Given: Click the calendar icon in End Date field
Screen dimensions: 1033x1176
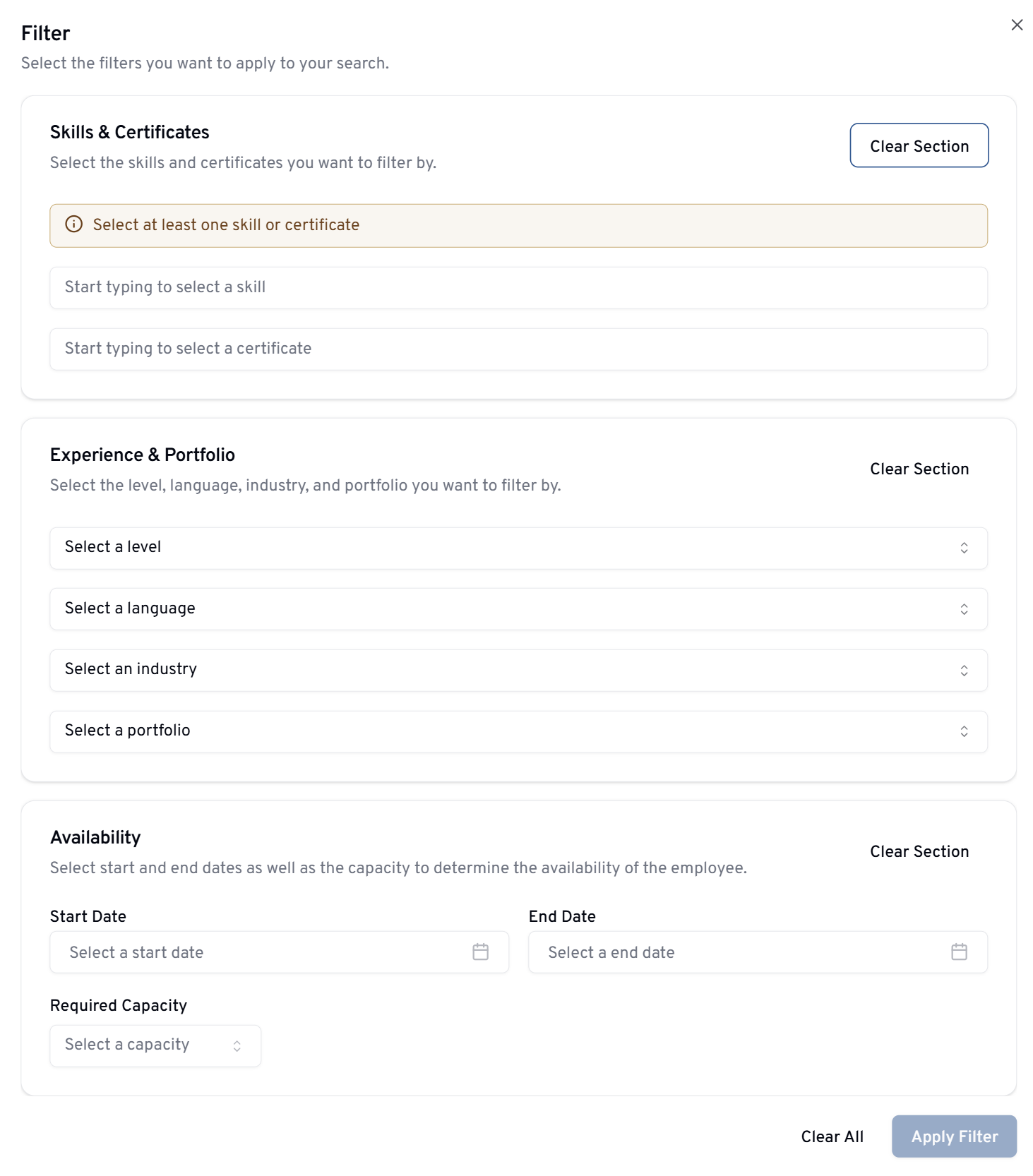Looking at the screenshot, I should pyautogui.click(x=959, y=952).
